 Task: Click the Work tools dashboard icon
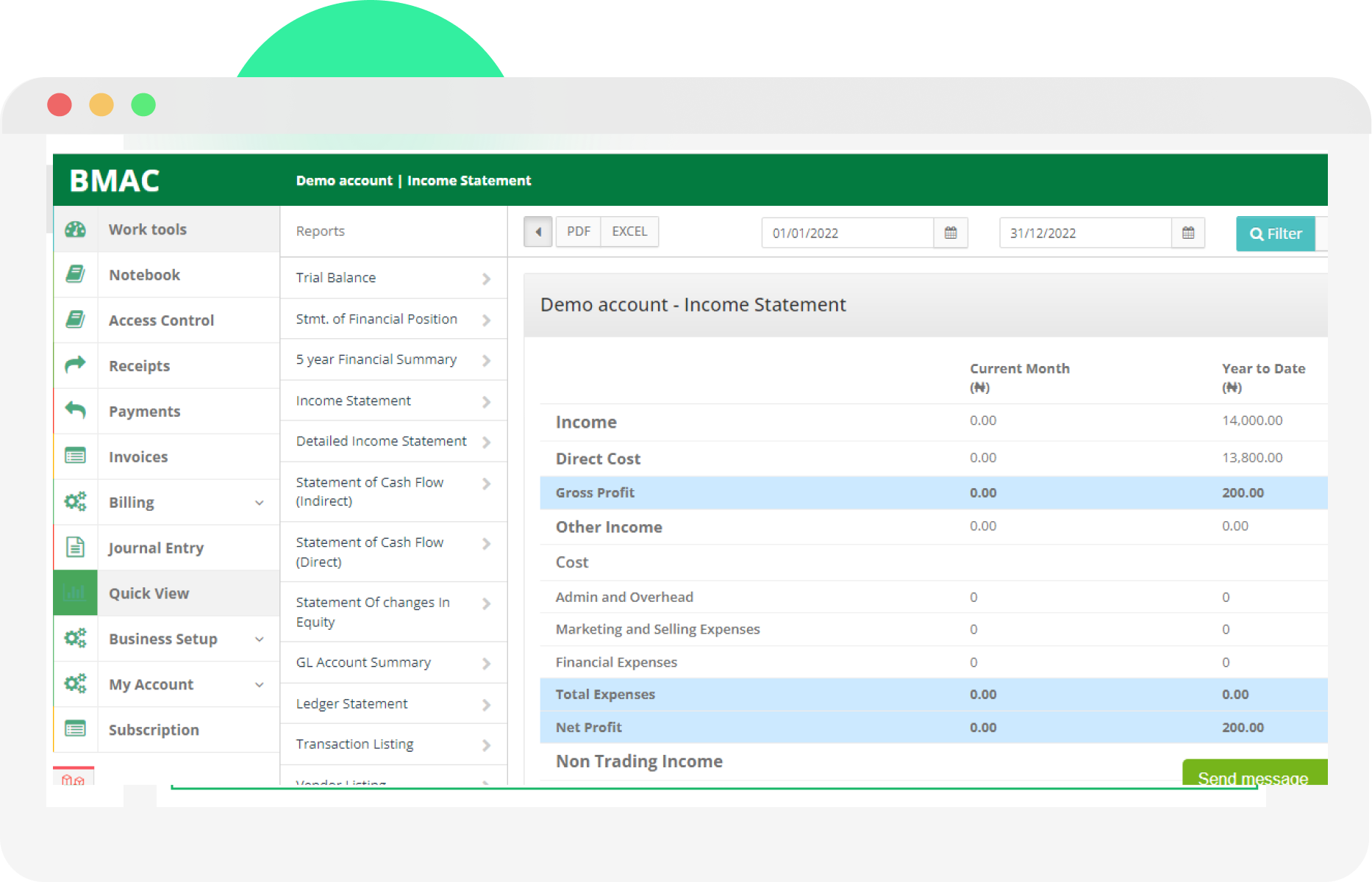[76, 229]
